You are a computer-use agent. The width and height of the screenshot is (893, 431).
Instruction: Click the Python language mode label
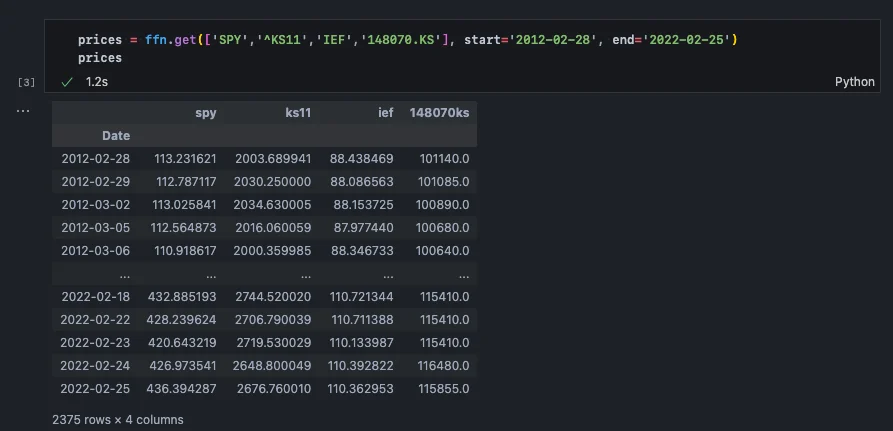[854, 81]
